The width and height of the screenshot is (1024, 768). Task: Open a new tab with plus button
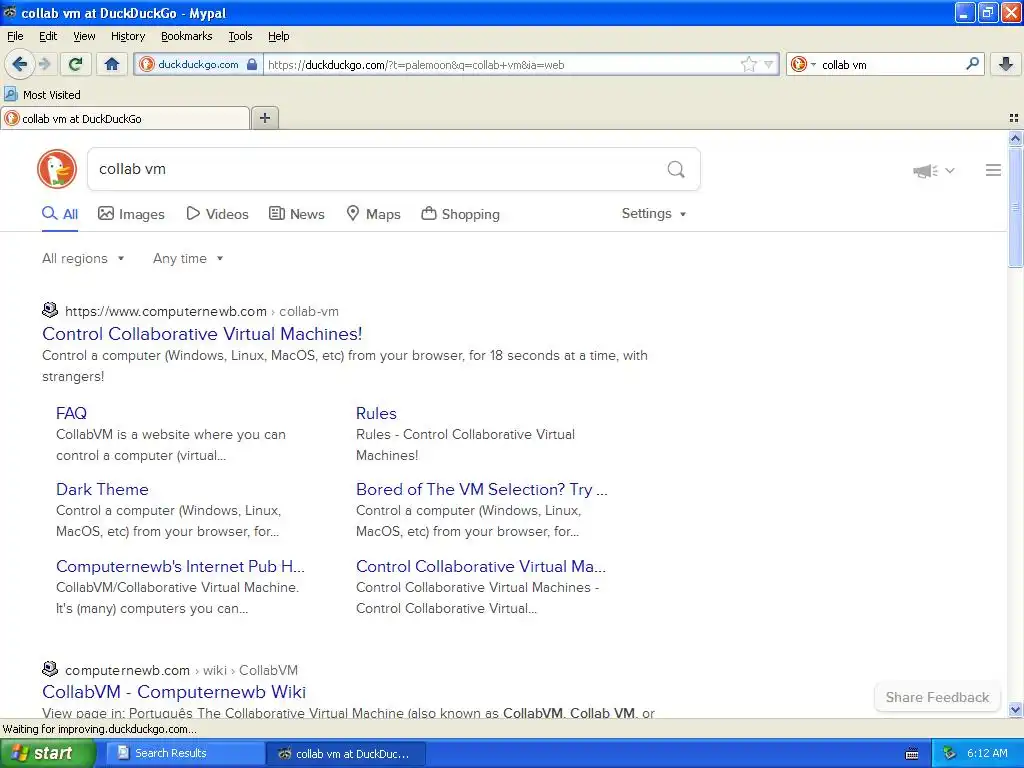264,118
